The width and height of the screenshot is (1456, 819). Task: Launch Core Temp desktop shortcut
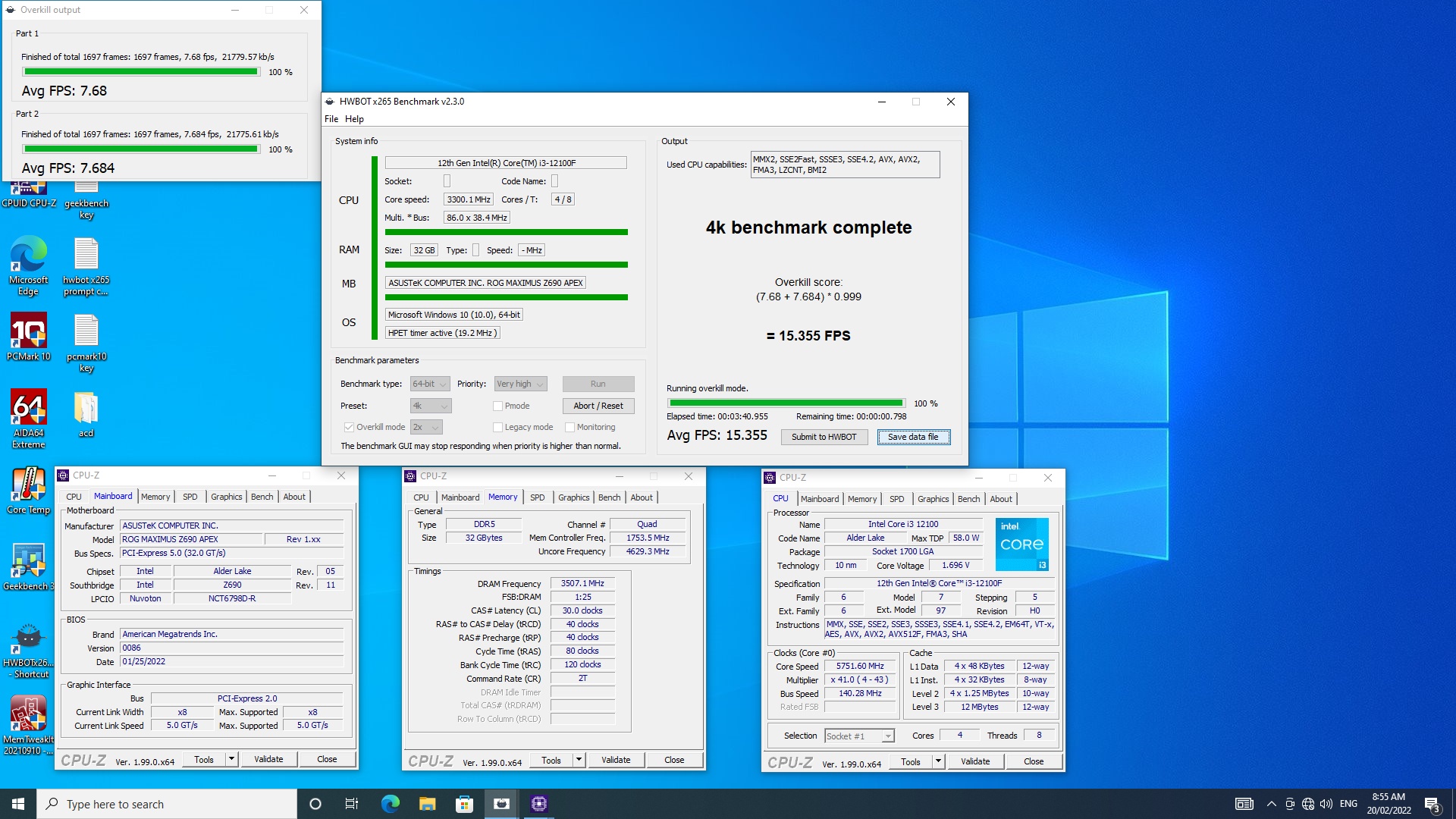click(29, 491)
